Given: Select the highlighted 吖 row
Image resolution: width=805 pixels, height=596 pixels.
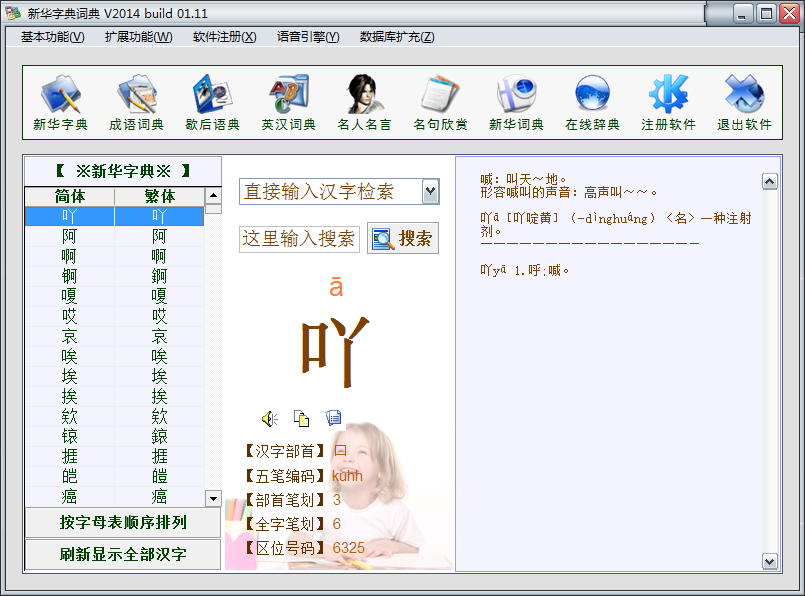Looking at the screenshot, I should (114, 216).
